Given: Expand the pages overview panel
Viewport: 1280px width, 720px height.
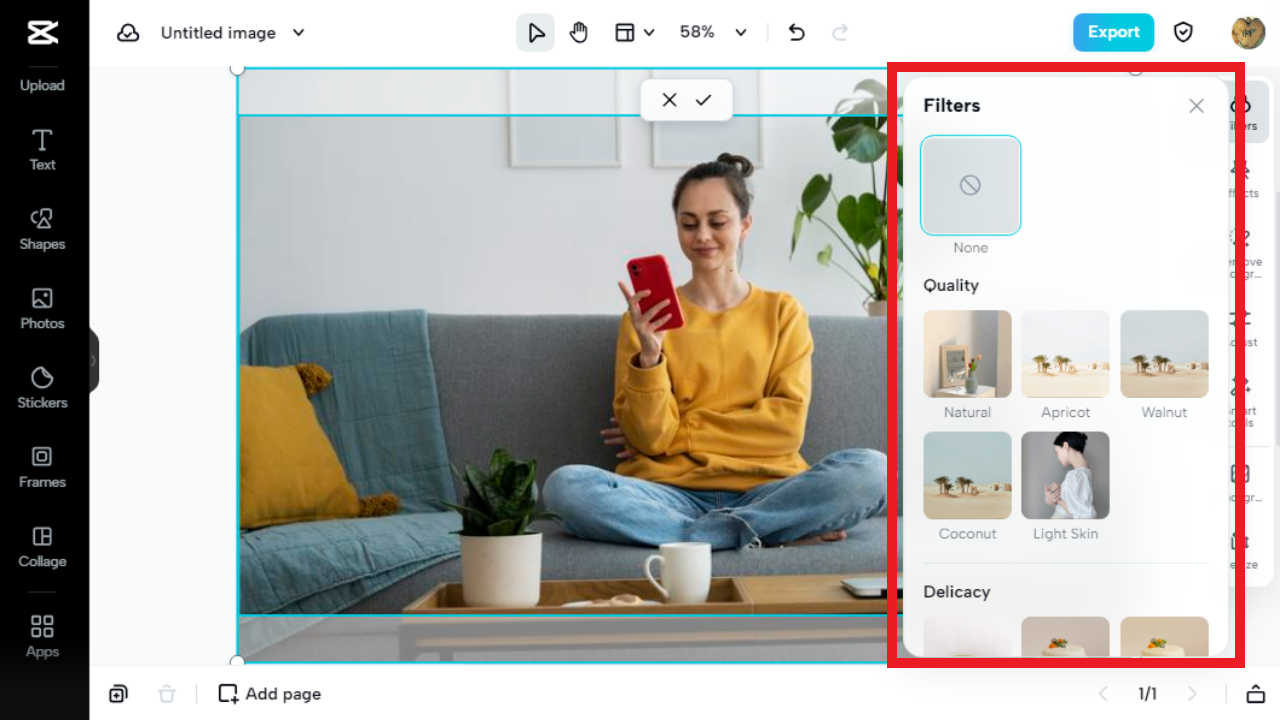Looking at the screenshot, I should [x=1255, y=694].
